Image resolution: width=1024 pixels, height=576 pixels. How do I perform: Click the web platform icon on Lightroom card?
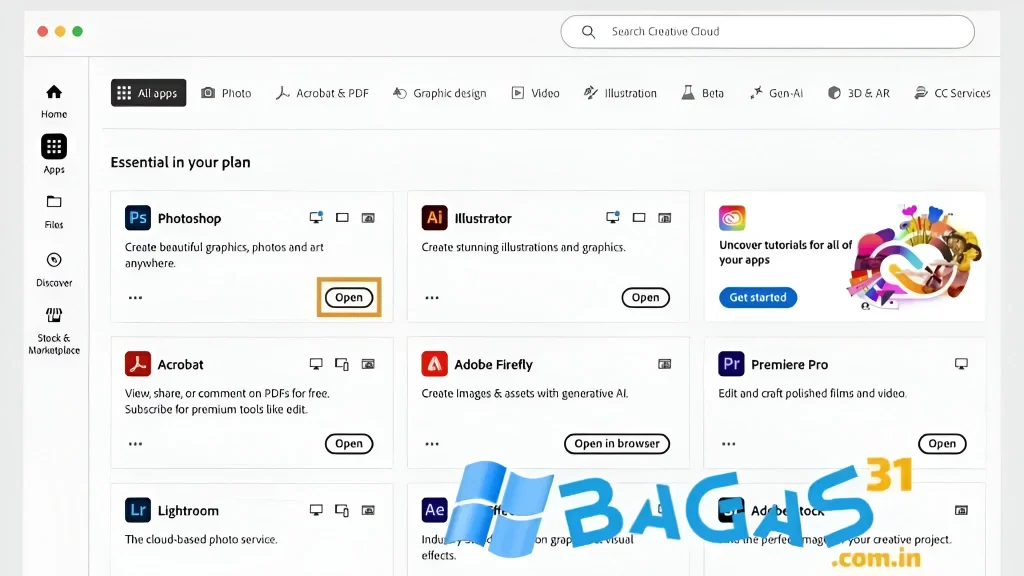click(x=368, y=510)
